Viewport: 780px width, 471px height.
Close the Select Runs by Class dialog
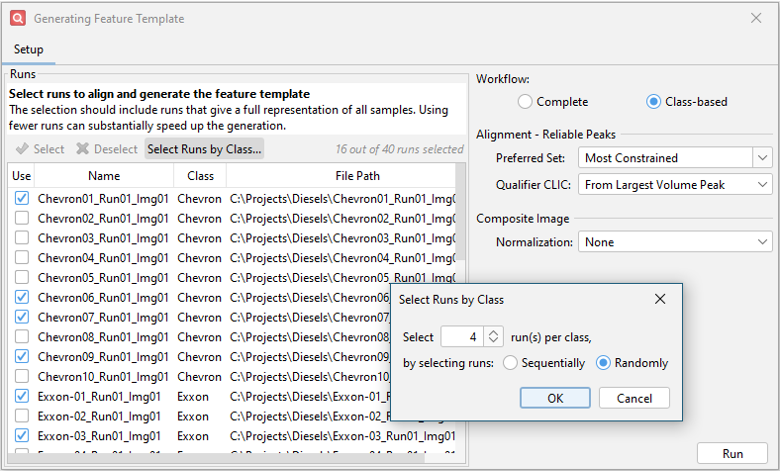coord(660,299)
